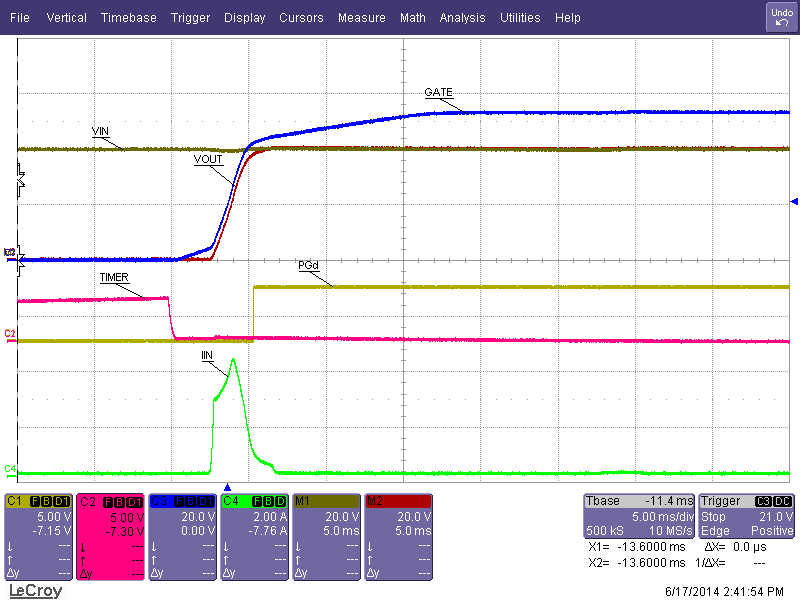Open the C2 channel descriptor box
Viewport: 800px width, 600px height.
[110, 536]
